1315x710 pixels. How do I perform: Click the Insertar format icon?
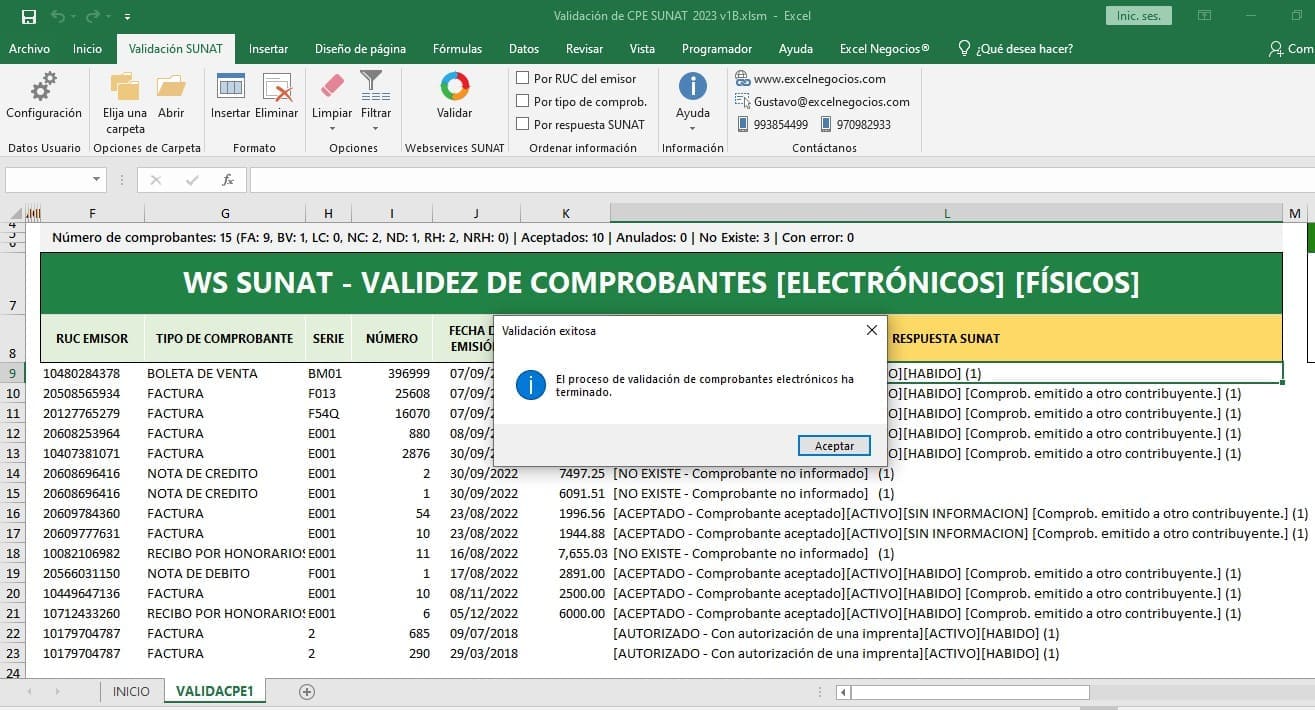pos(230,98)
